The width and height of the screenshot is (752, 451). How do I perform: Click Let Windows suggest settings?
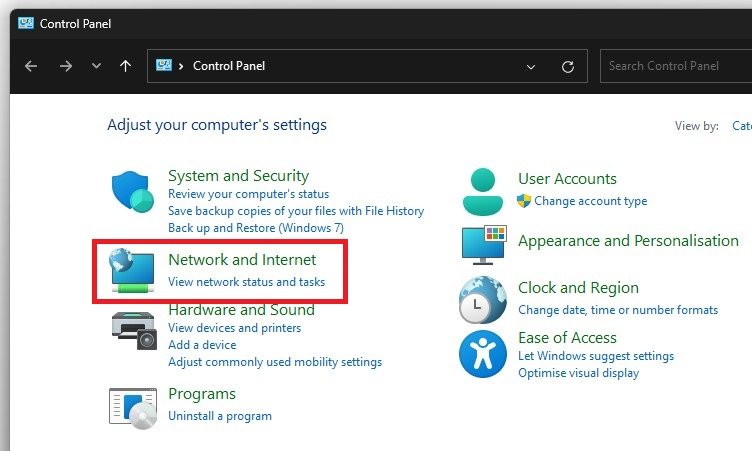tap(596, 356)
